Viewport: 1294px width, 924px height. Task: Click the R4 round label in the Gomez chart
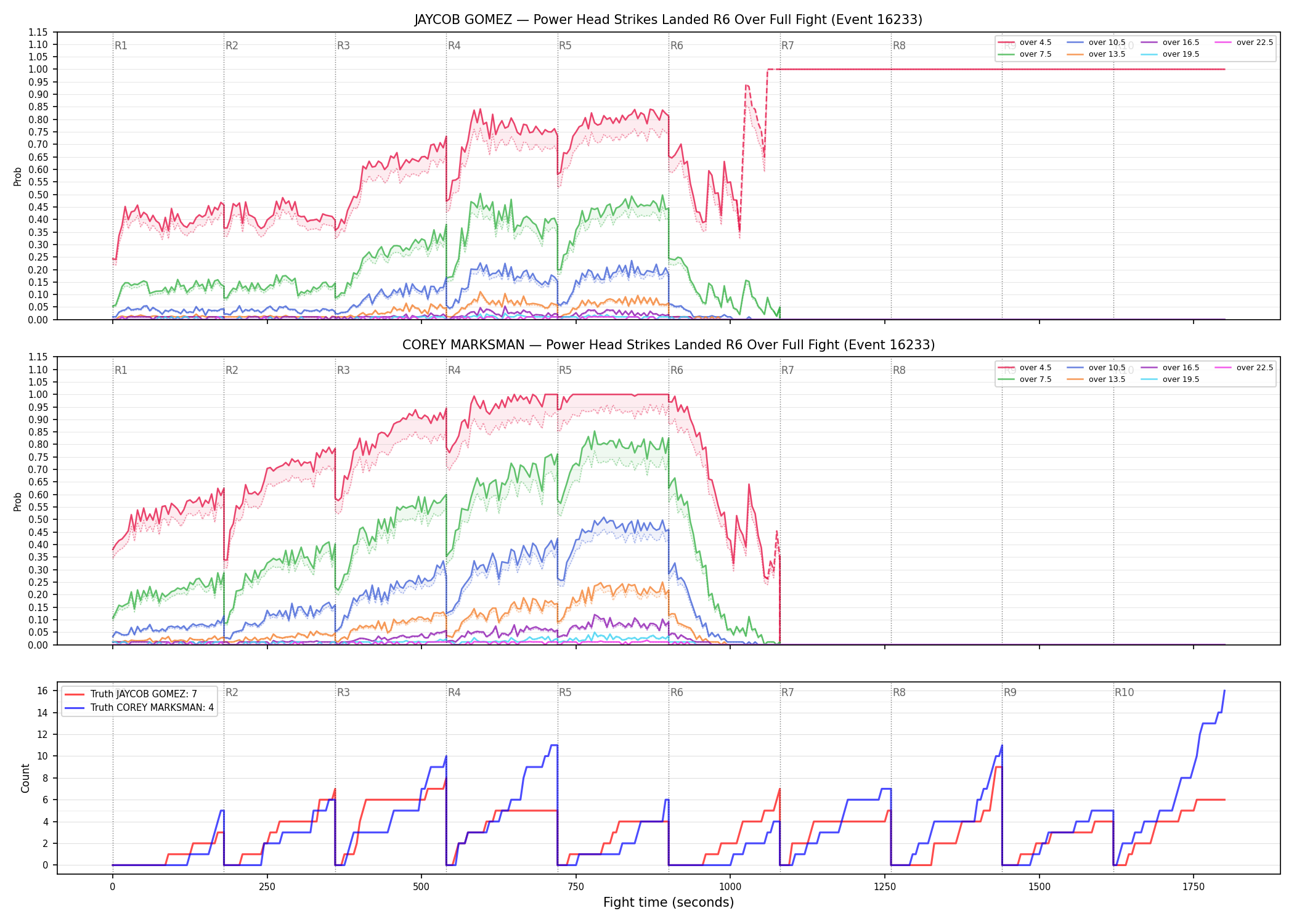pos(454,46)
